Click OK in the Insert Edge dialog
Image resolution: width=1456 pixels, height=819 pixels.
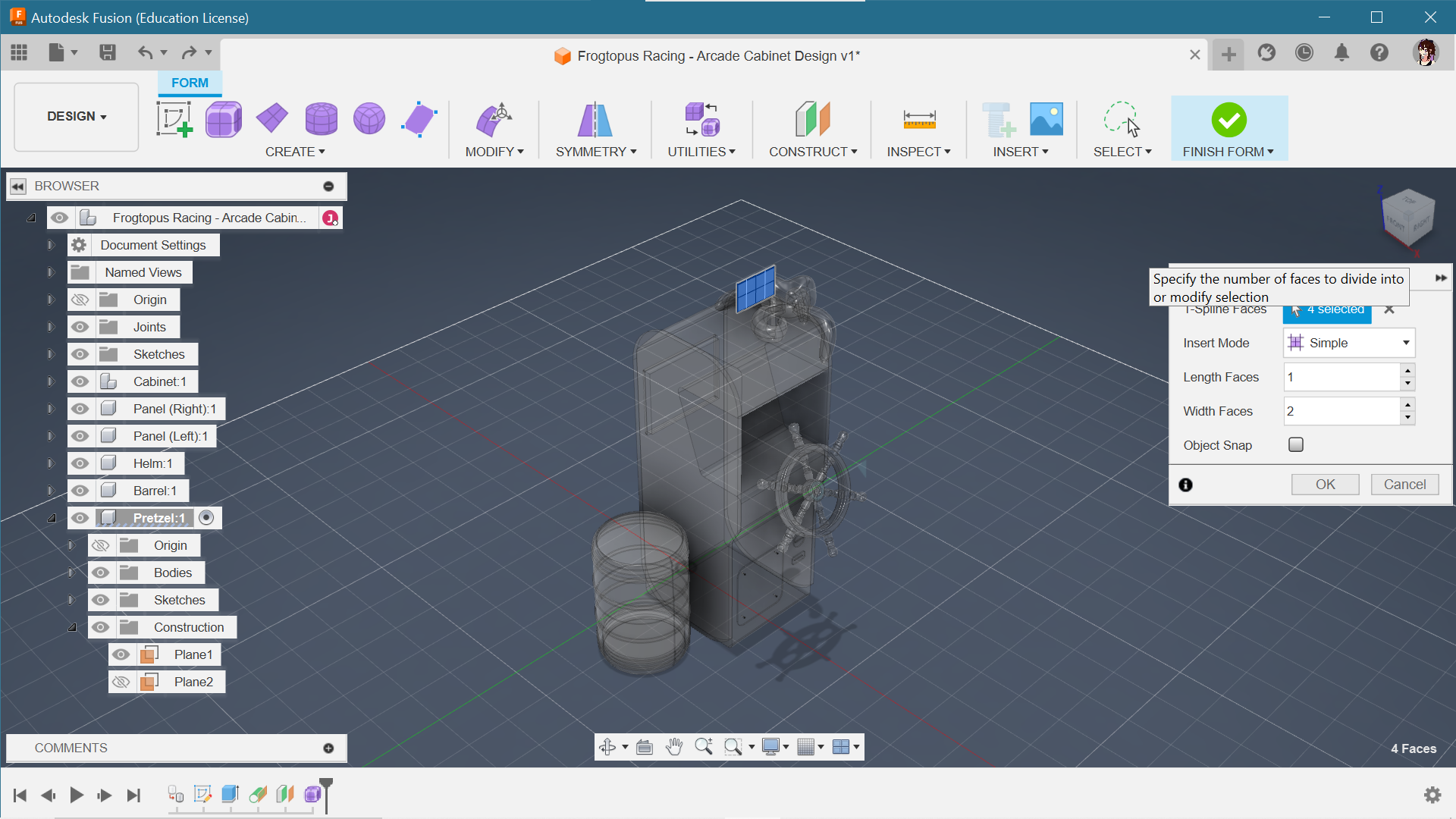tap(1326, 485)
